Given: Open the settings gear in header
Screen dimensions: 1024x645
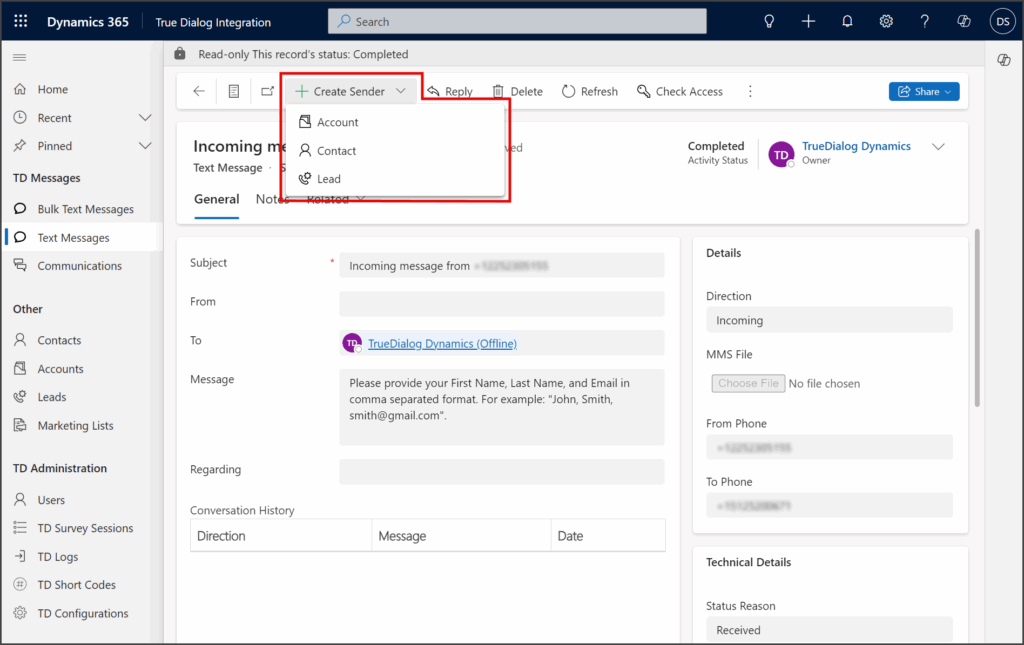Looking at the screenshot, I should (886, 22).
